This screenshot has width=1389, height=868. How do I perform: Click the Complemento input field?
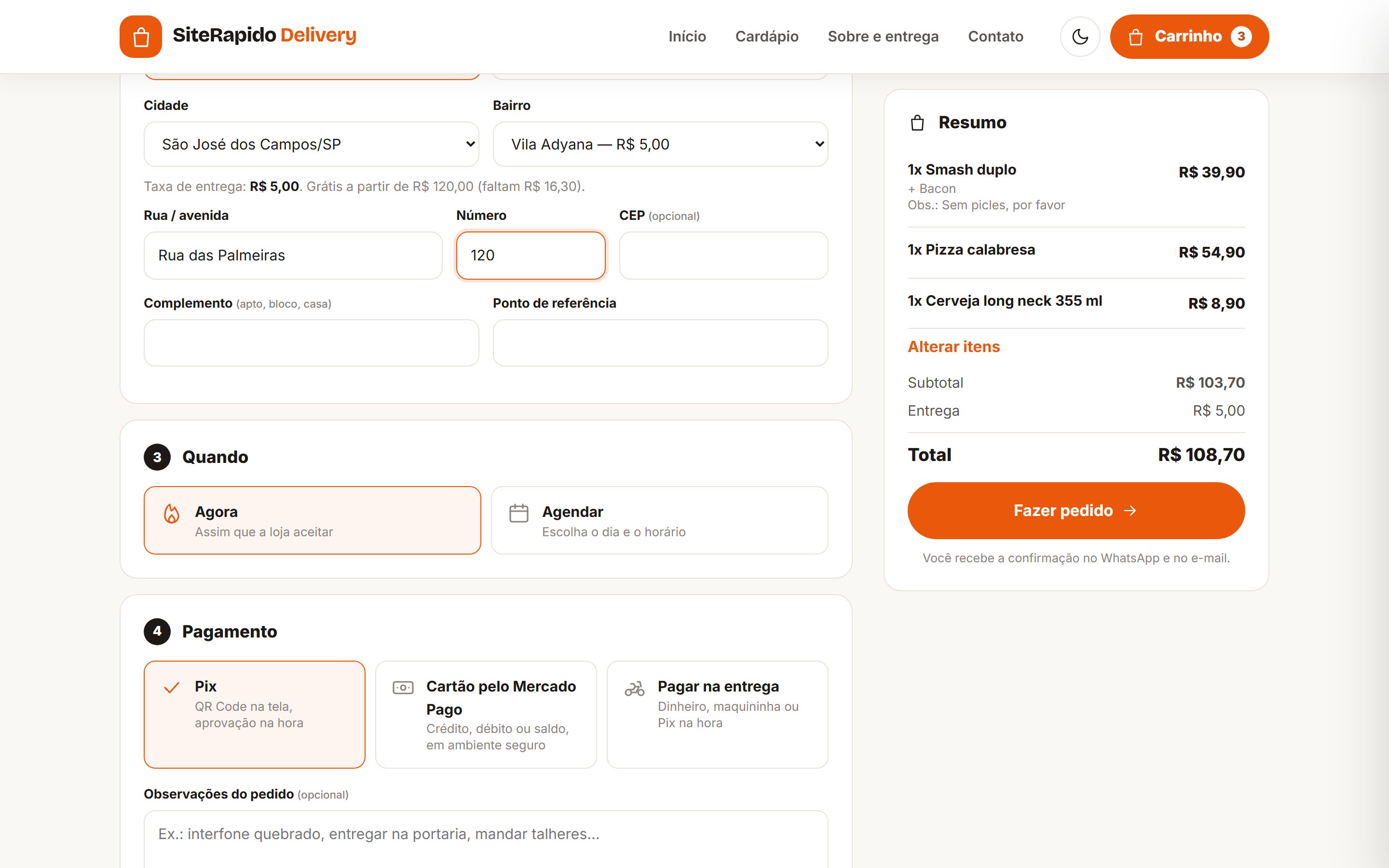point(311,343)
